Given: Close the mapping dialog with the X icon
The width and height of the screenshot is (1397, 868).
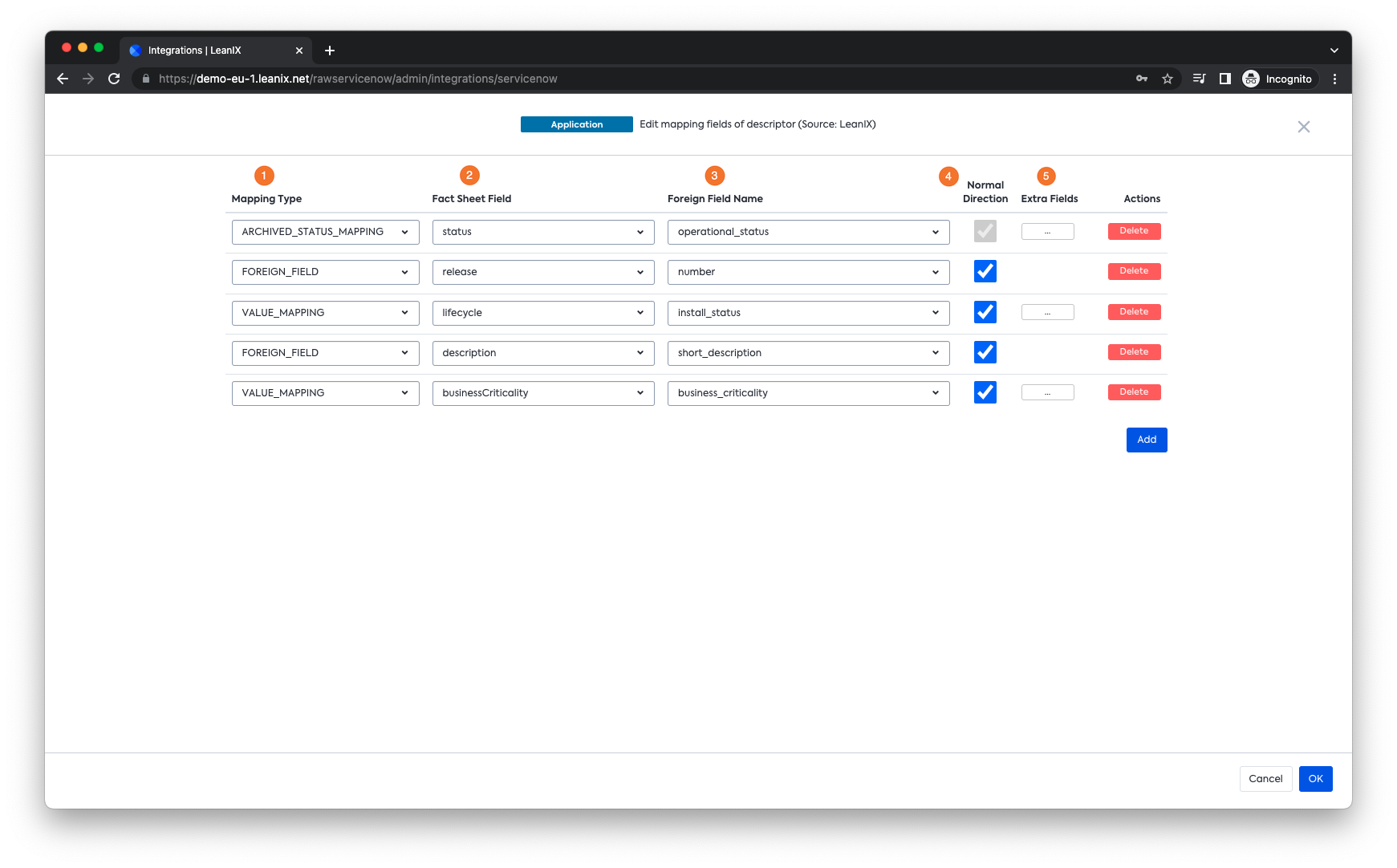Looking at the screenshot, I should pos(1304,126).
